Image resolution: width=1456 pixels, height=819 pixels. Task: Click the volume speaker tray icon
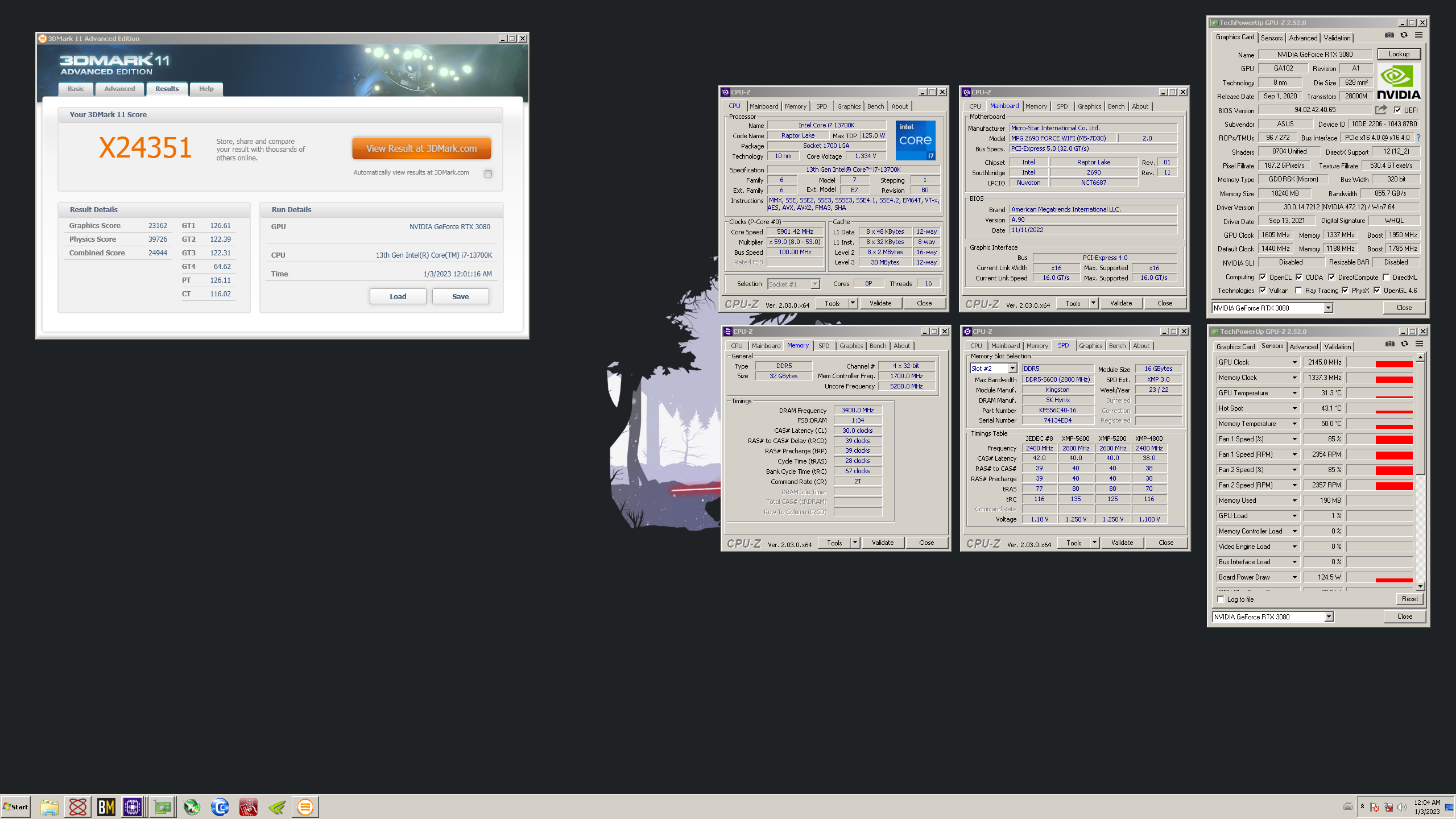(x=1402, y=807)
